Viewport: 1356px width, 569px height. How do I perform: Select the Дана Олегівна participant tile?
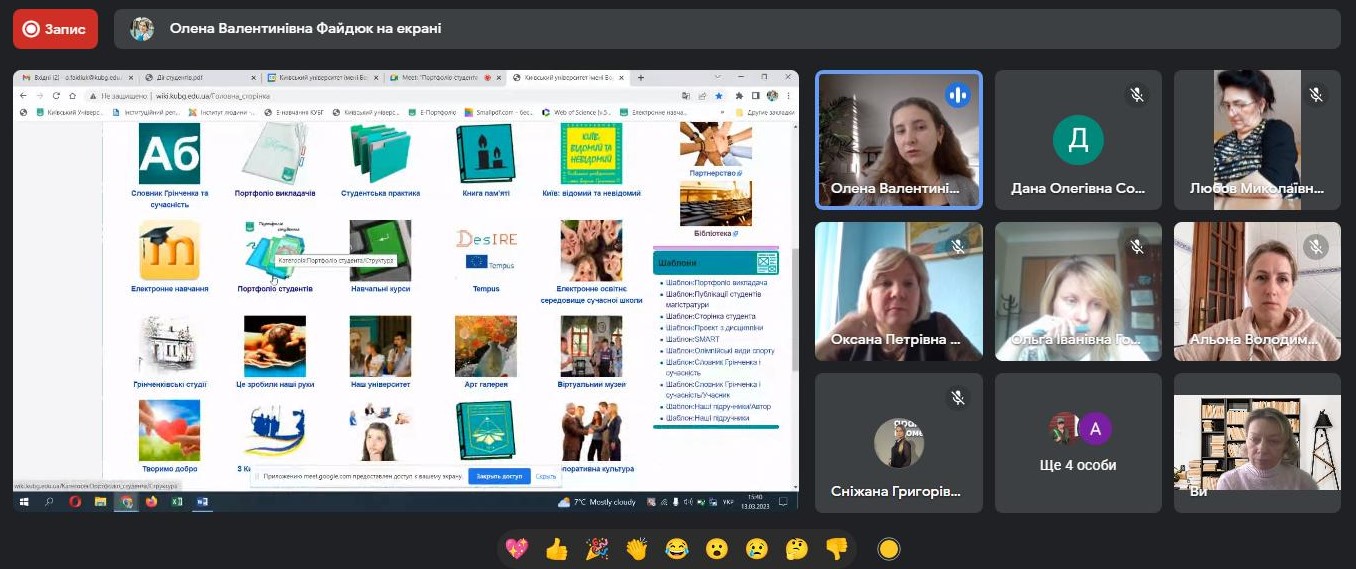pyautogui.click(x=1078, y=139)
